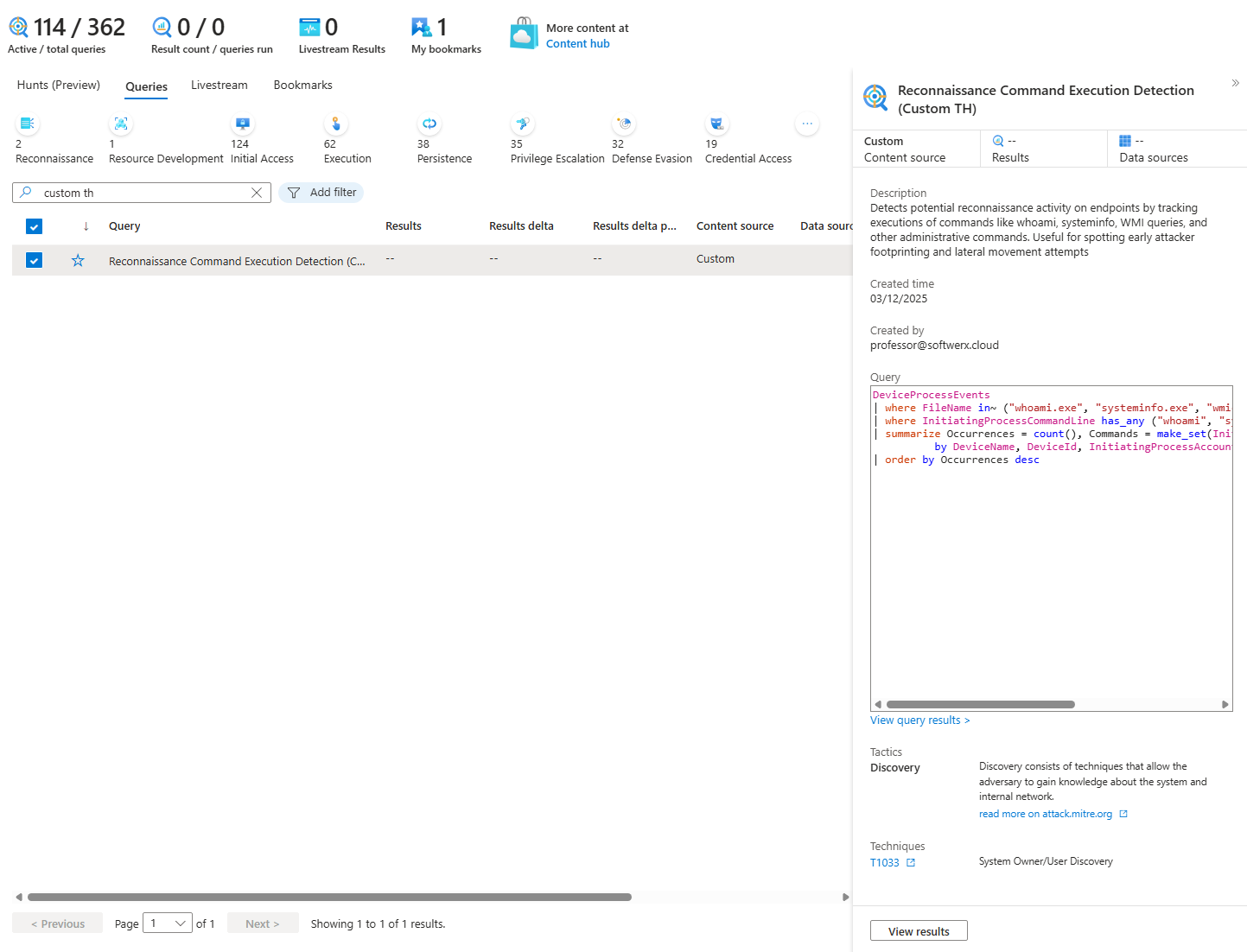Filter by the Initial Access tactic icon

tap(243, 124)
